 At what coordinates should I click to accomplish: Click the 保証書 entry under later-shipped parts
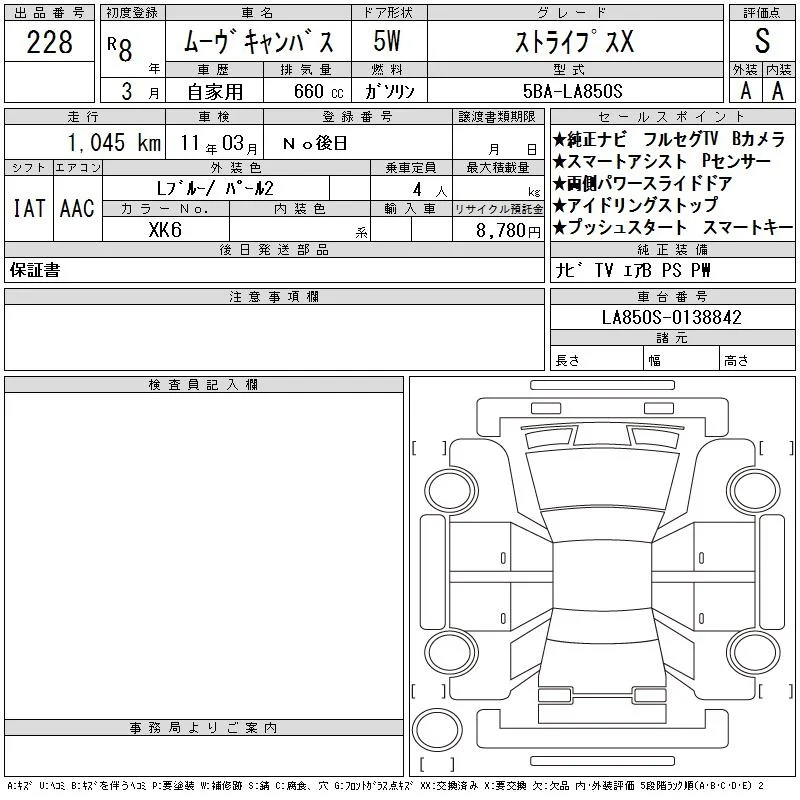[x=35, y=270]
